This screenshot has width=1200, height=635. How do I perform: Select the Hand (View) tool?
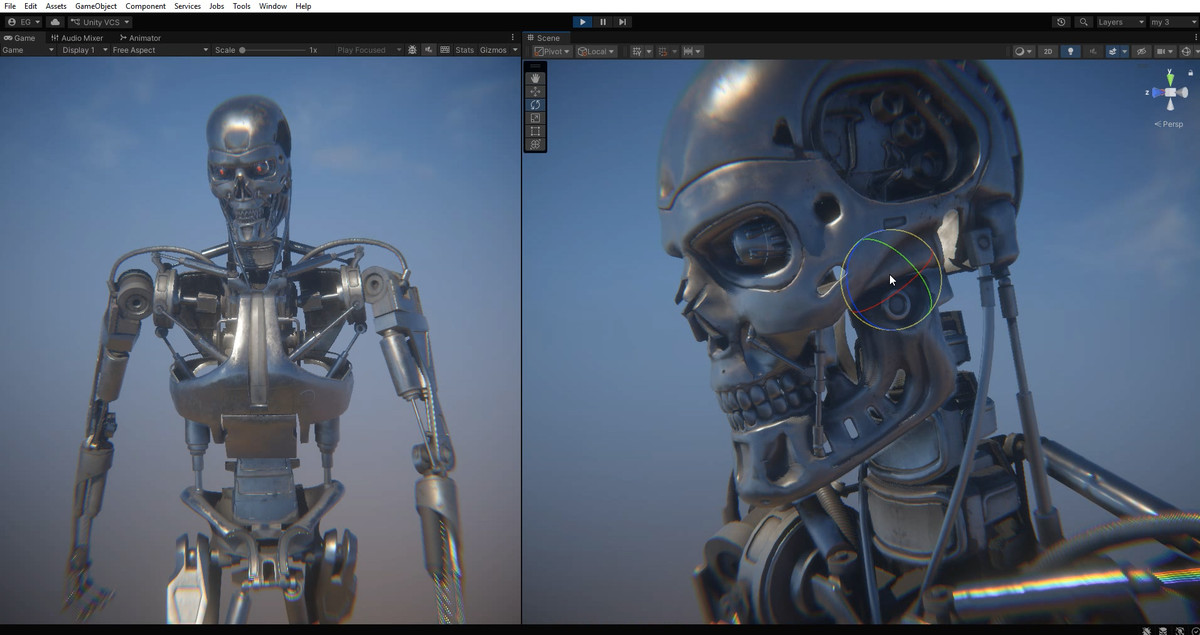click(x=535, y=78)
